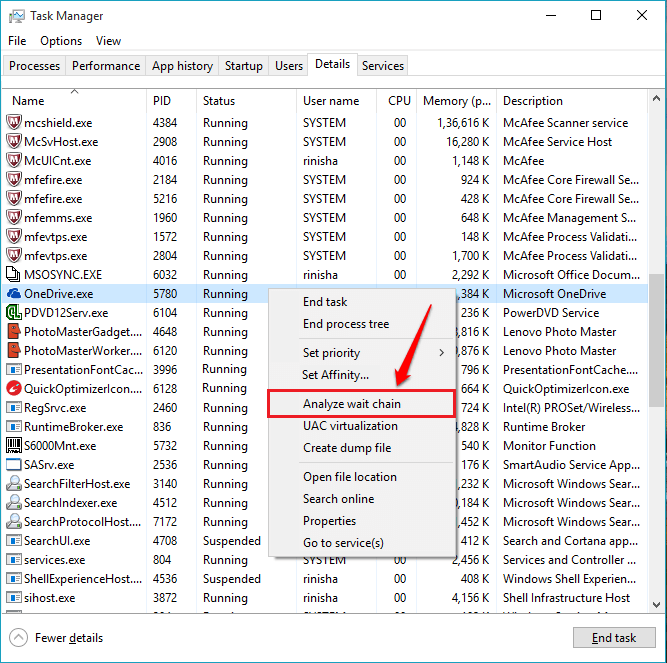Viewport: 667px width, 663px height.
Task: Click the SearchProtocolHost icon
Action: coord(14,521)
